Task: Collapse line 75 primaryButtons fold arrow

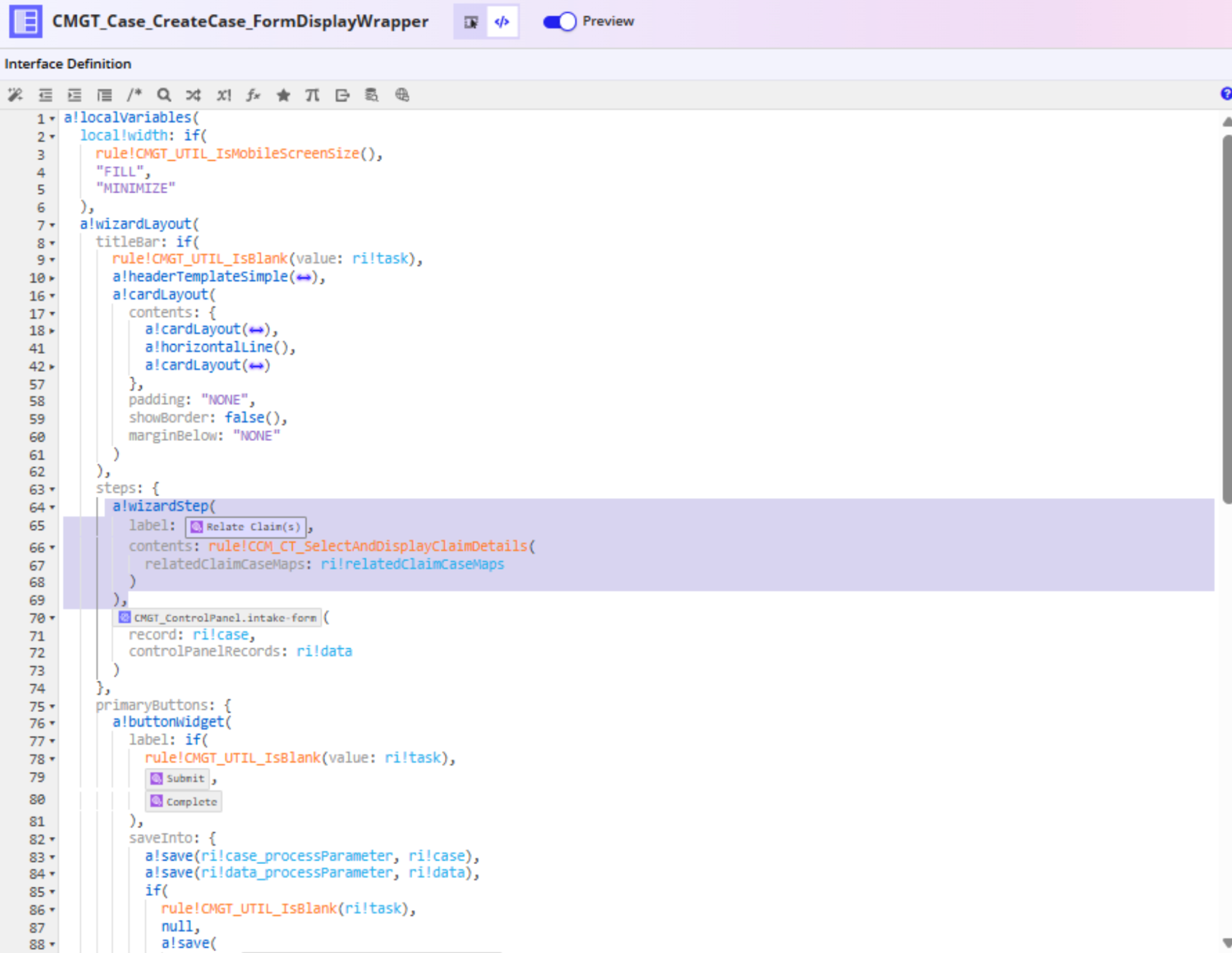Action: (x=52, y=706)
